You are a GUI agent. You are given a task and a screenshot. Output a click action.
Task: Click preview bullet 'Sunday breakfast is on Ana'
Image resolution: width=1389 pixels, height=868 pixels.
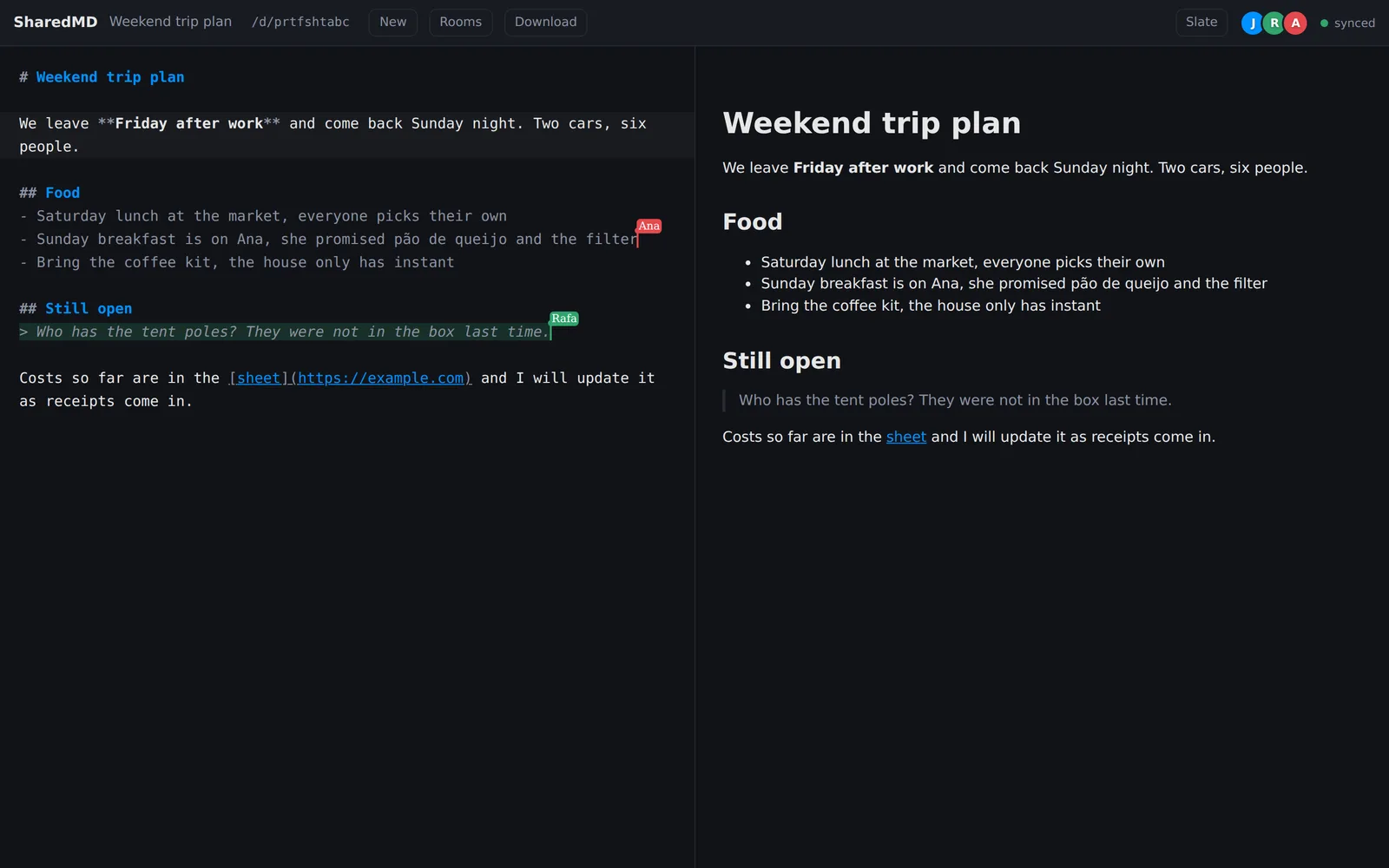click(1014, 283)
